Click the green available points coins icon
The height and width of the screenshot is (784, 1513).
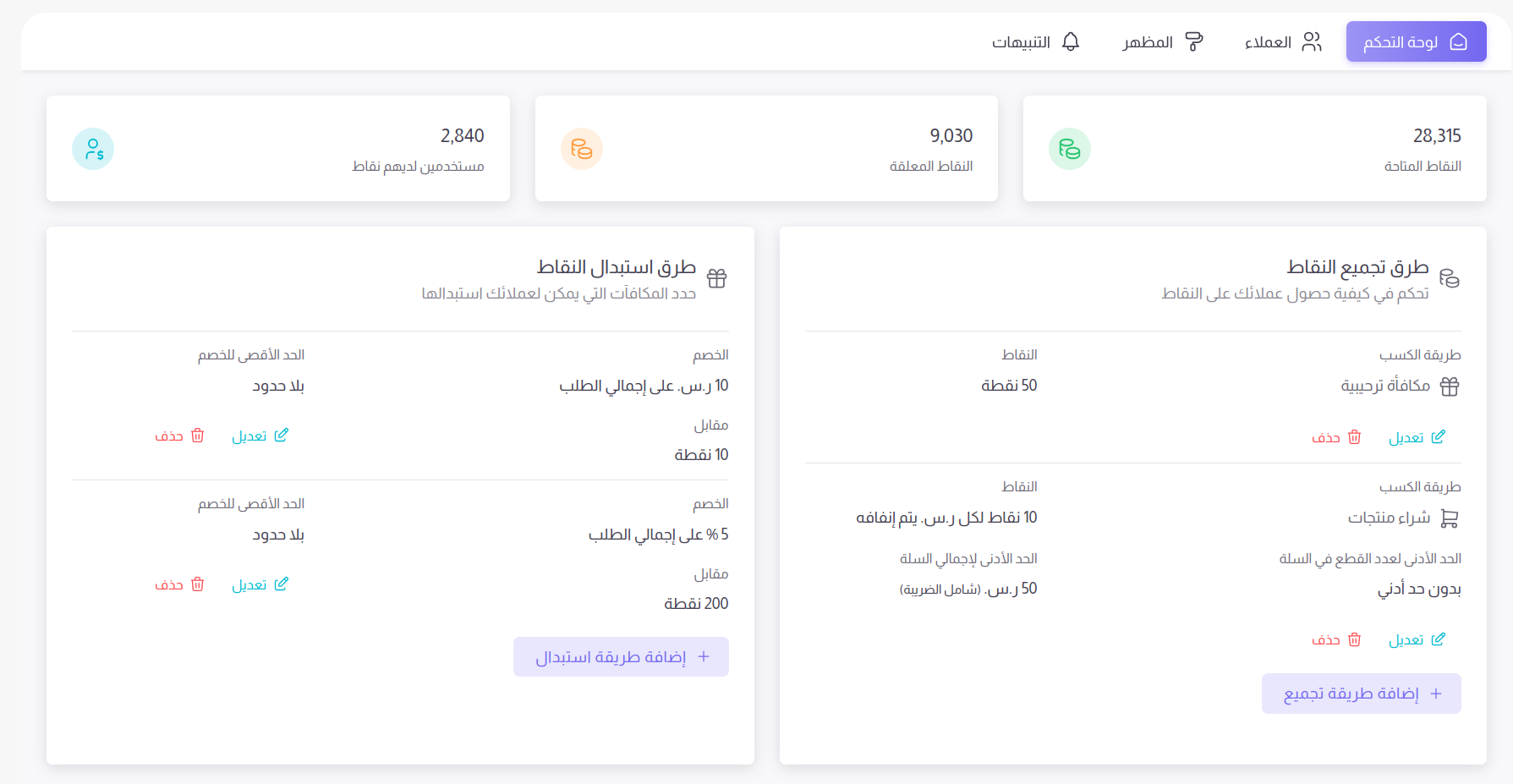point(1069,149)
